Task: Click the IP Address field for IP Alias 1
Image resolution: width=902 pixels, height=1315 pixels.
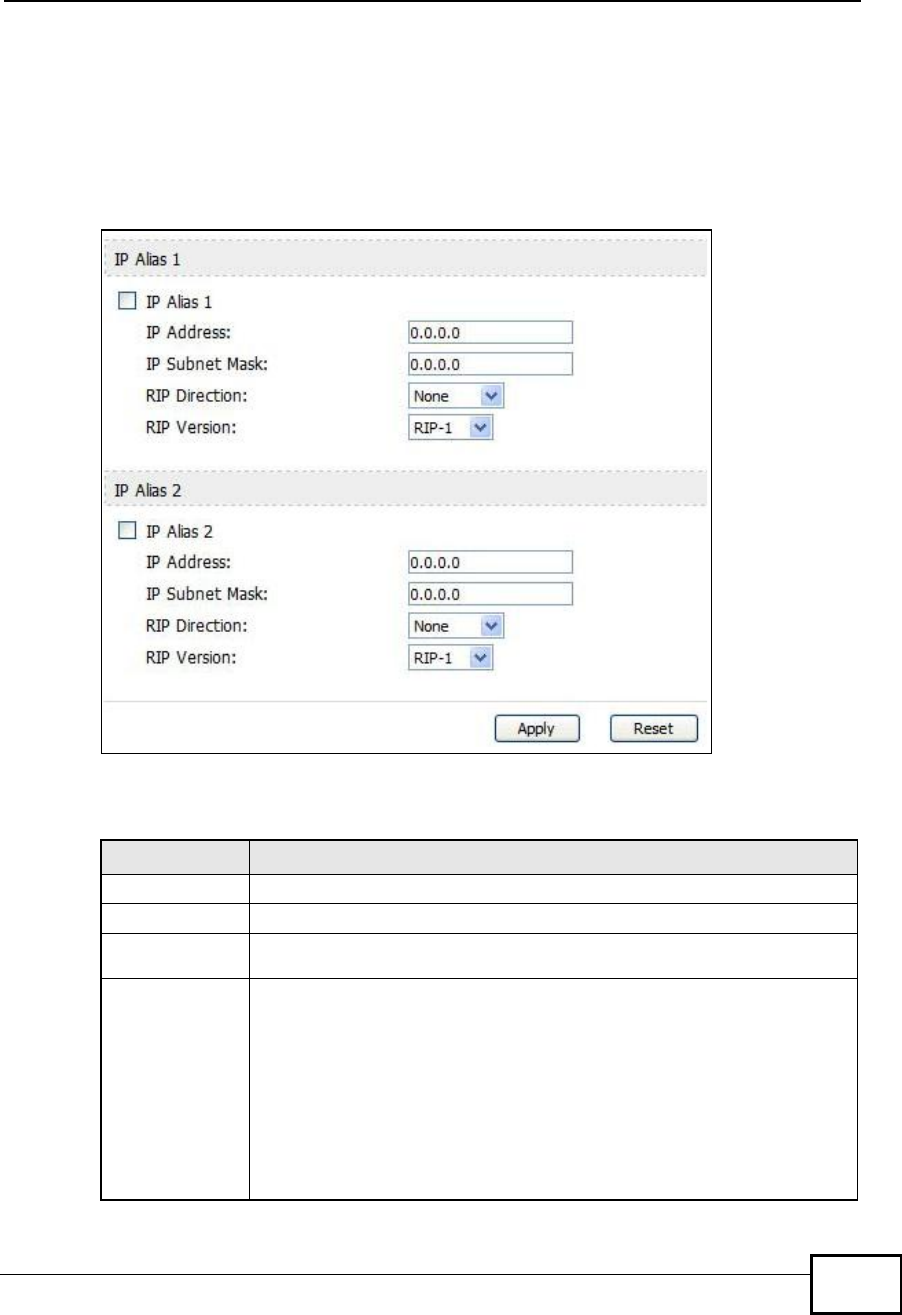Action: pos(490,333)
